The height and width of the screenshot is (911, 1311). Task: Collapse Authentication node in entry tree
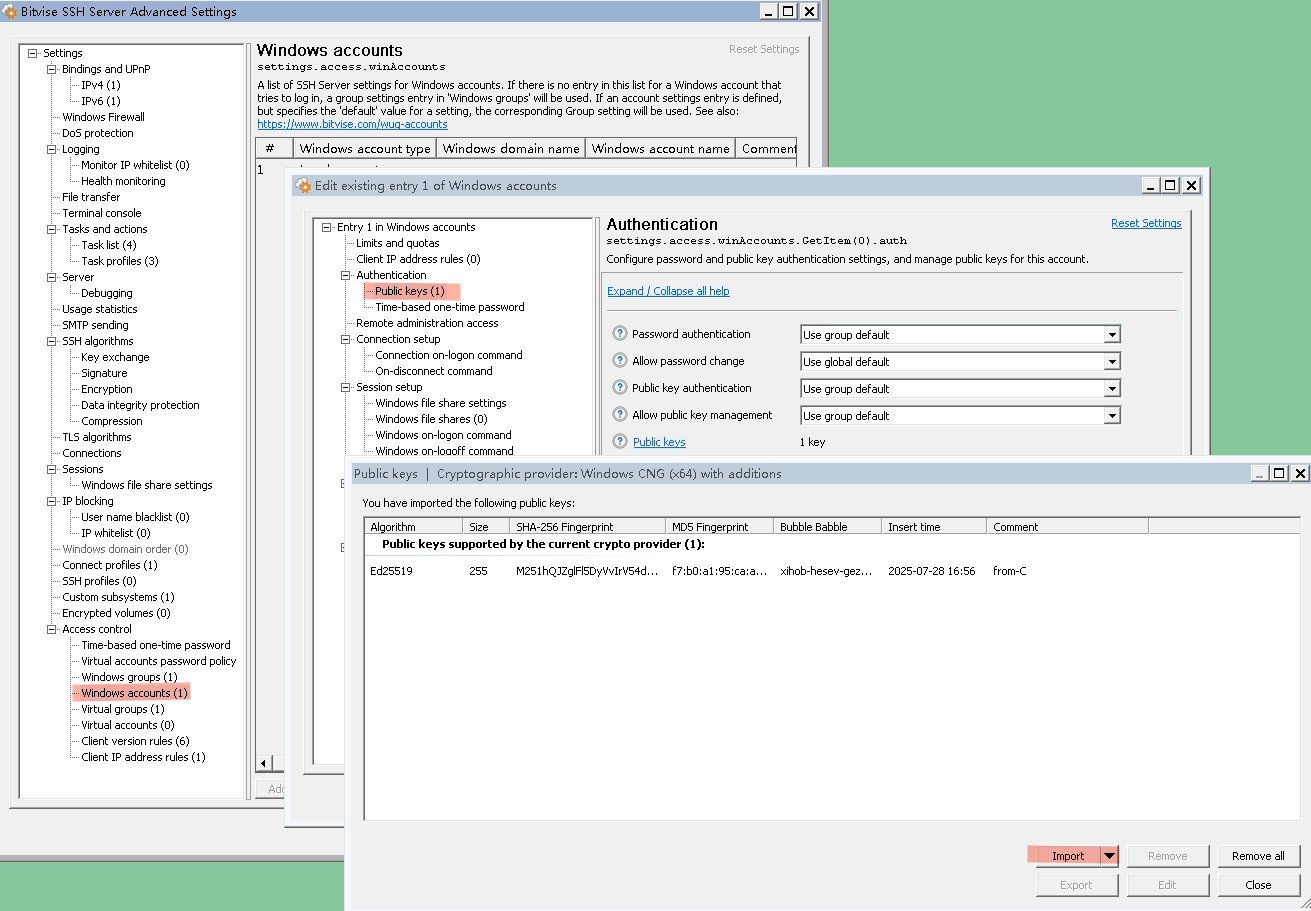tap(346, 275)
